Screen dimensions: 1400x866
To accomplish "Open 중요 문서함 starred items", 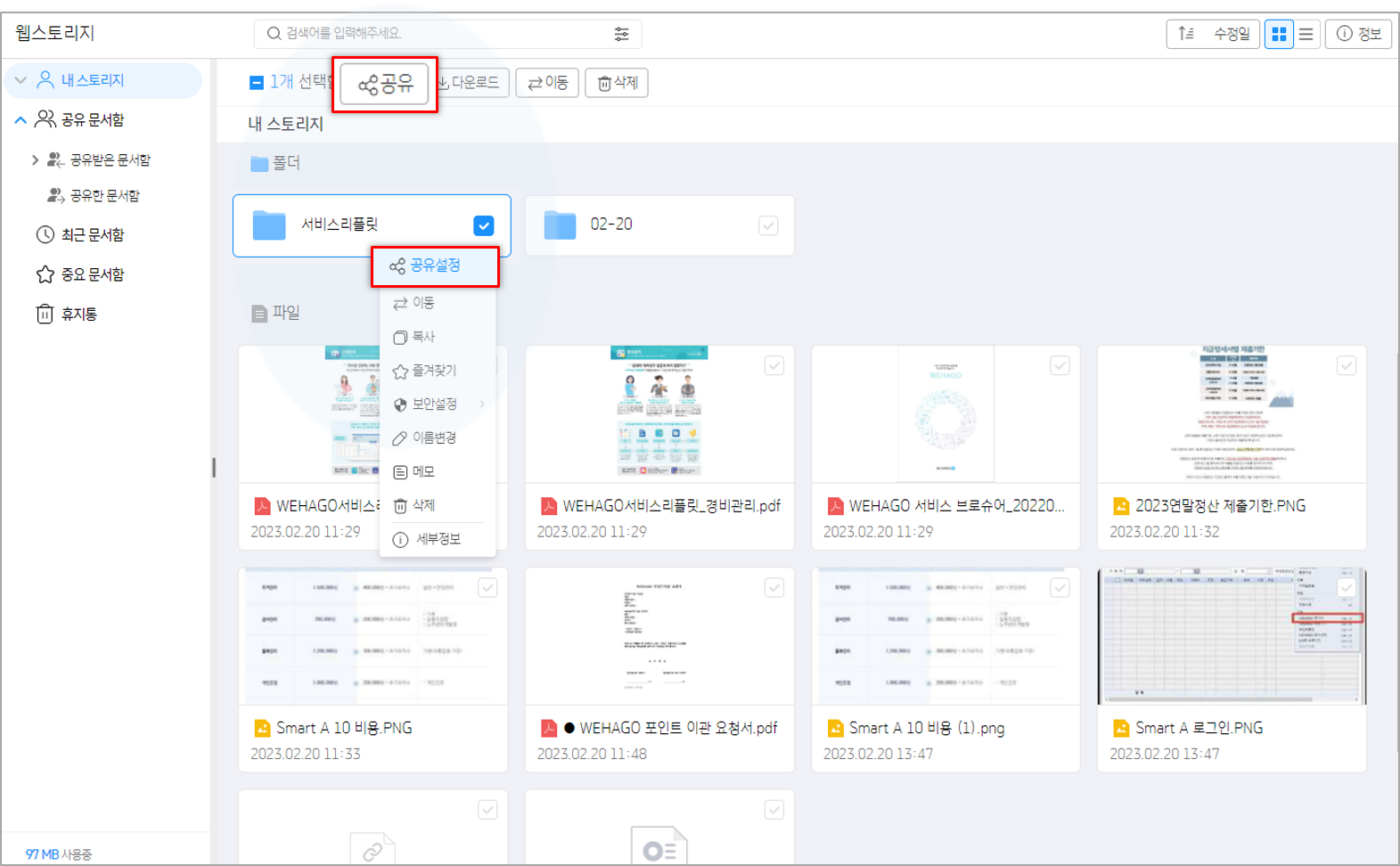I will click(x=93, y=274).
